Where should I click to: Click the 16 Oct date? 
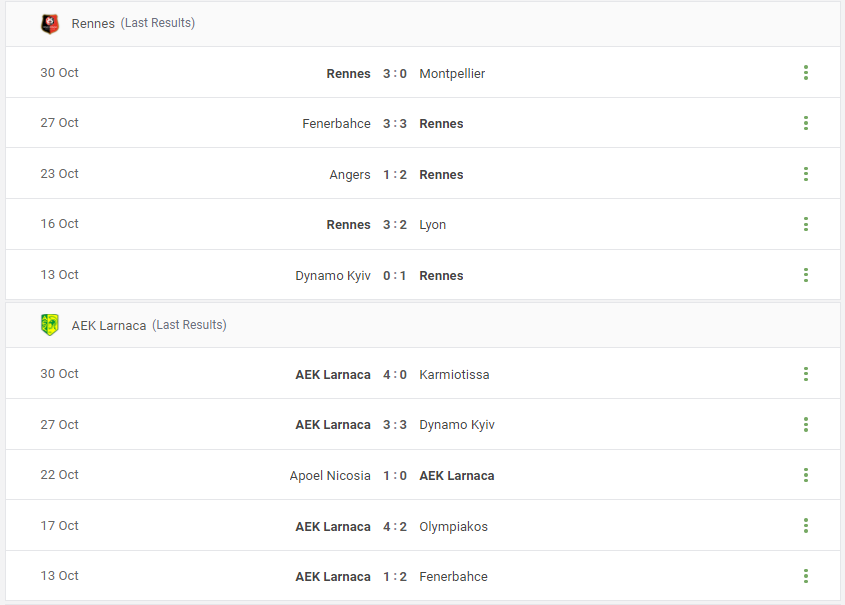point(59,224)
